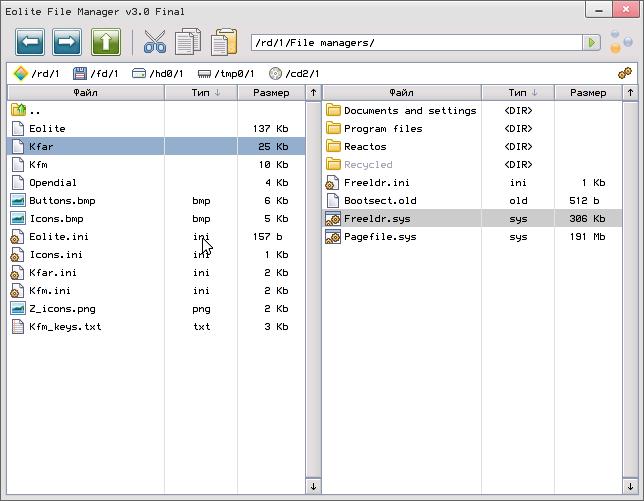Open the Program files folder
The image size is (644, 501).
click(x=382, y=129)
